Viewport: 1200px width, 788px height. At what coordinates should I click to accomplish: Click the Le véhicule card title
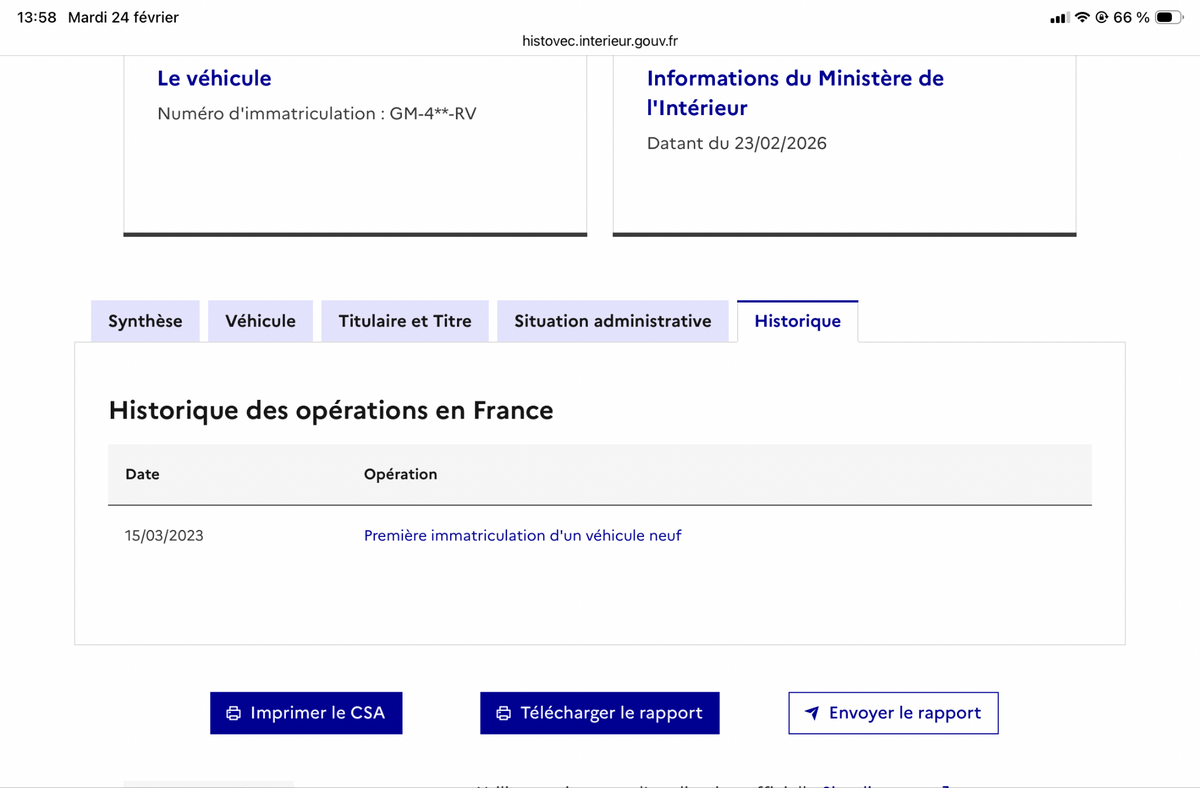(214, 78)
